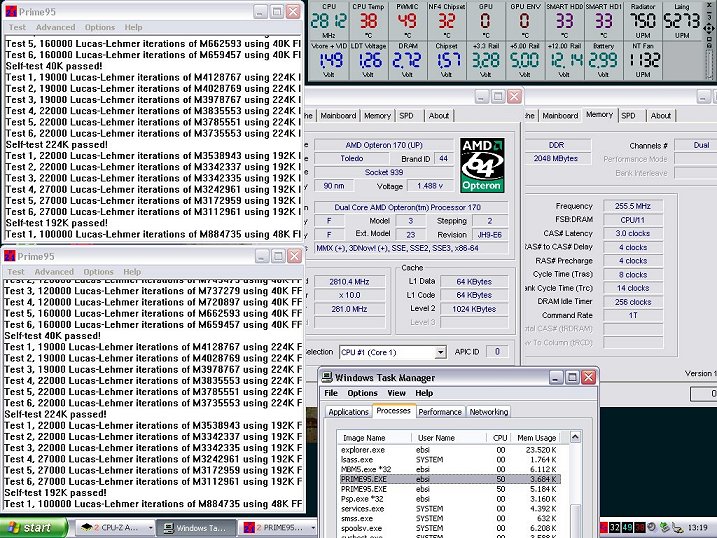Click the red MBM tray icon

tap(604, 527)
